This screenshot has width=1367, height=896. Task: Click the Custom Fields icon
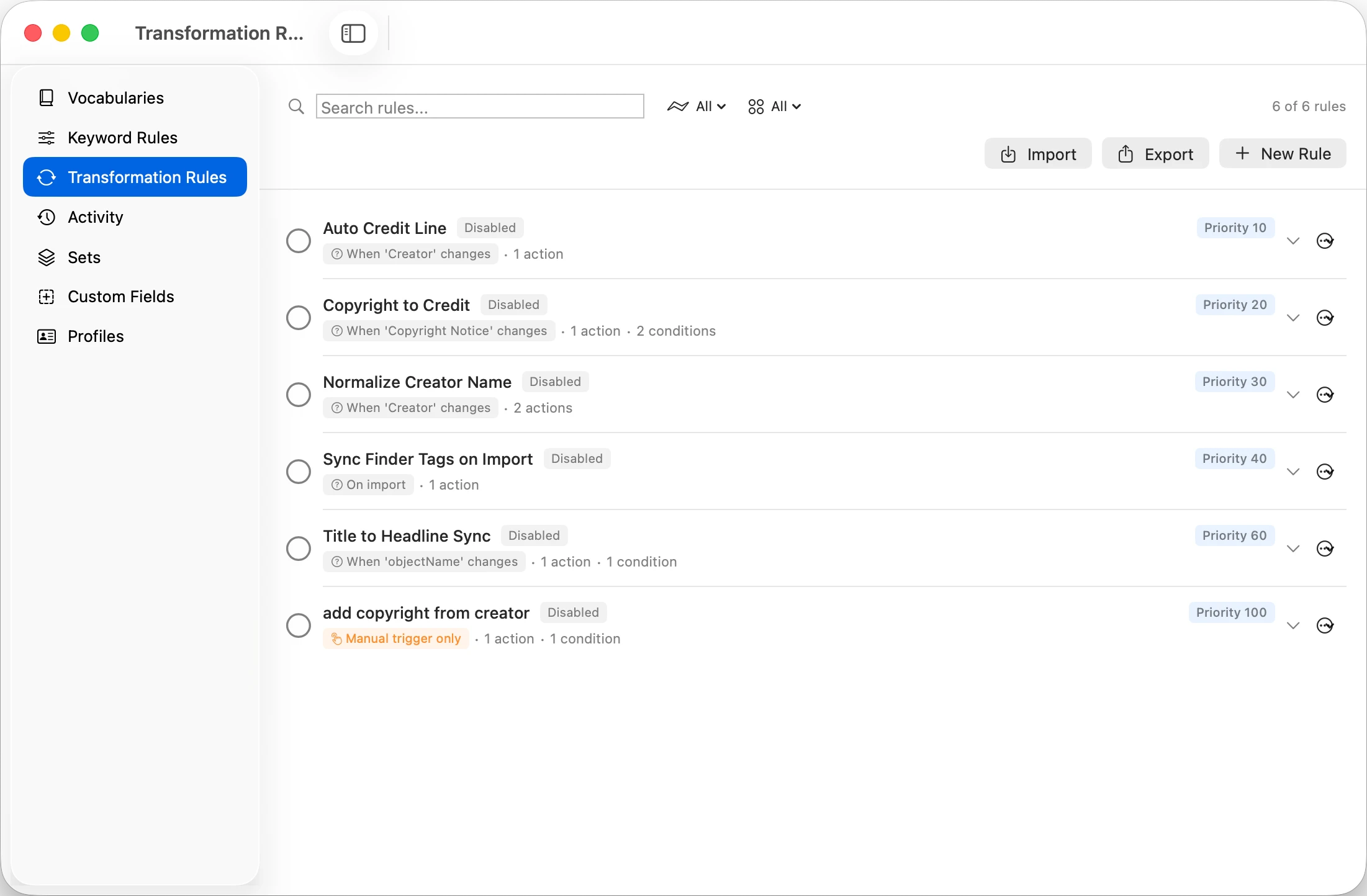point(47,297)
